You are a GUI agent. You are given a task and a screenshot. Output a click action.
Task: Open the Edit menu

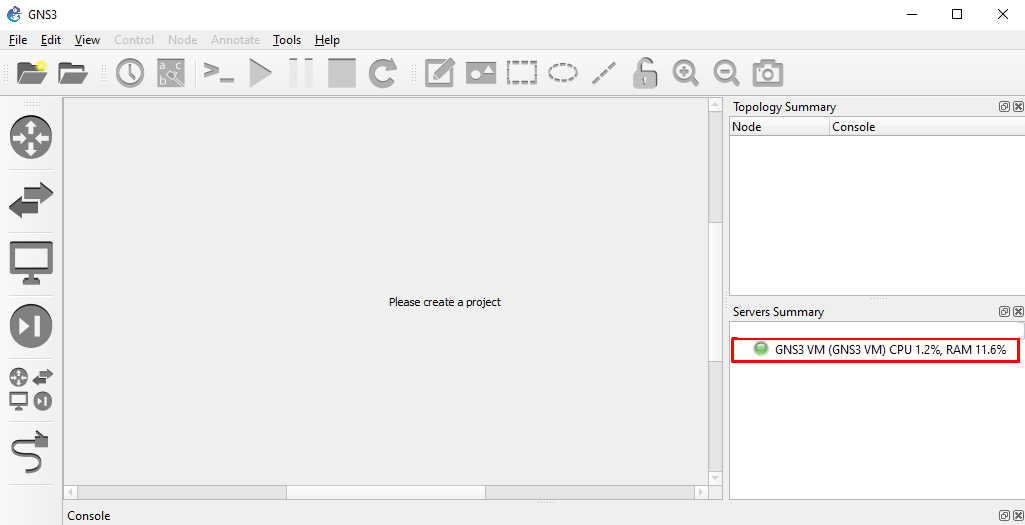50,40
